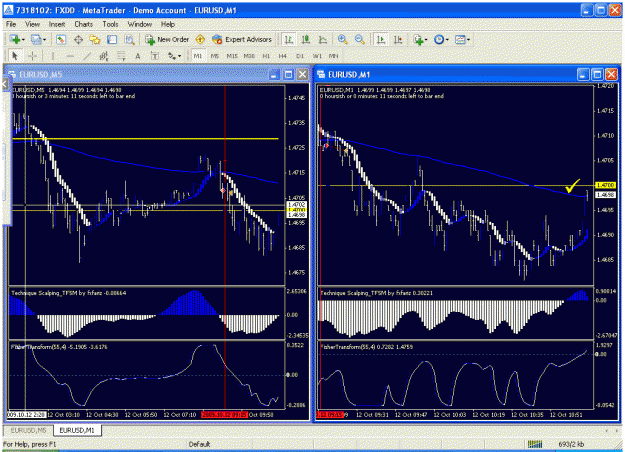This screenshot has width=625, height=452.
Task: Switch to line chart display
Action: (x=323, y=39)
